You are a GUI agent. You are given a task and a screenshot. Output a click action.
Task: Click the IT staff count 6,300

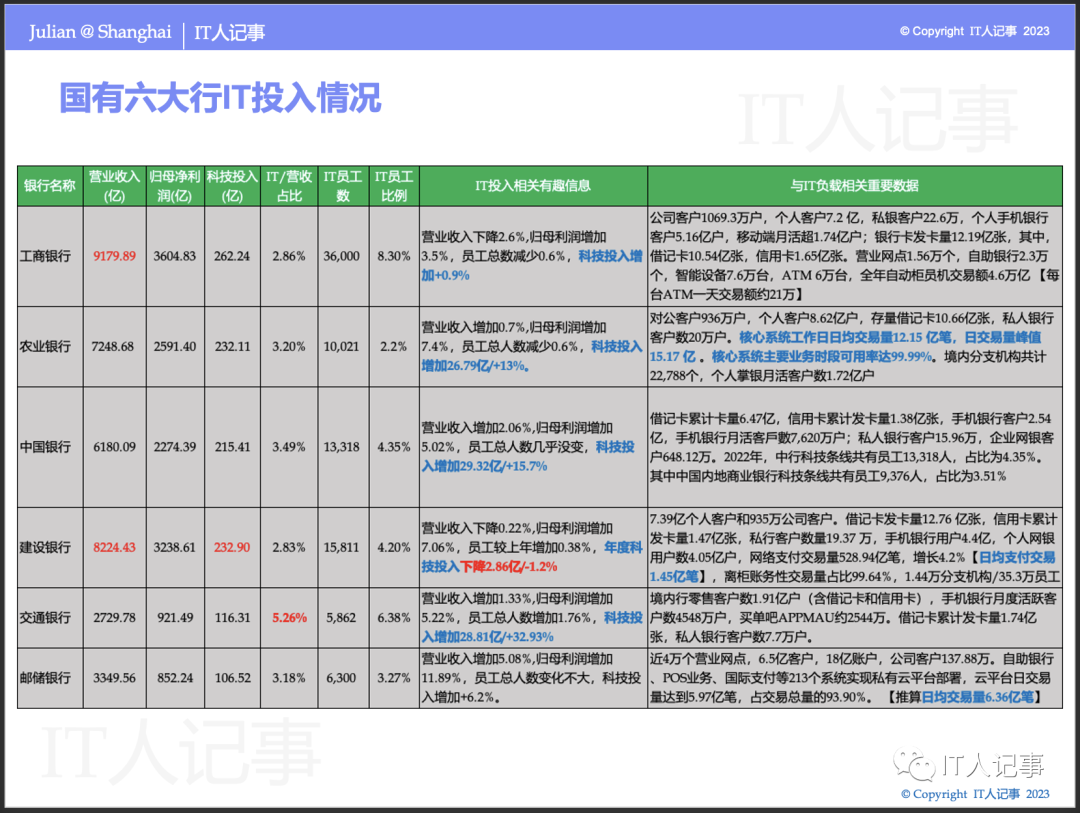tap(342, 678)
